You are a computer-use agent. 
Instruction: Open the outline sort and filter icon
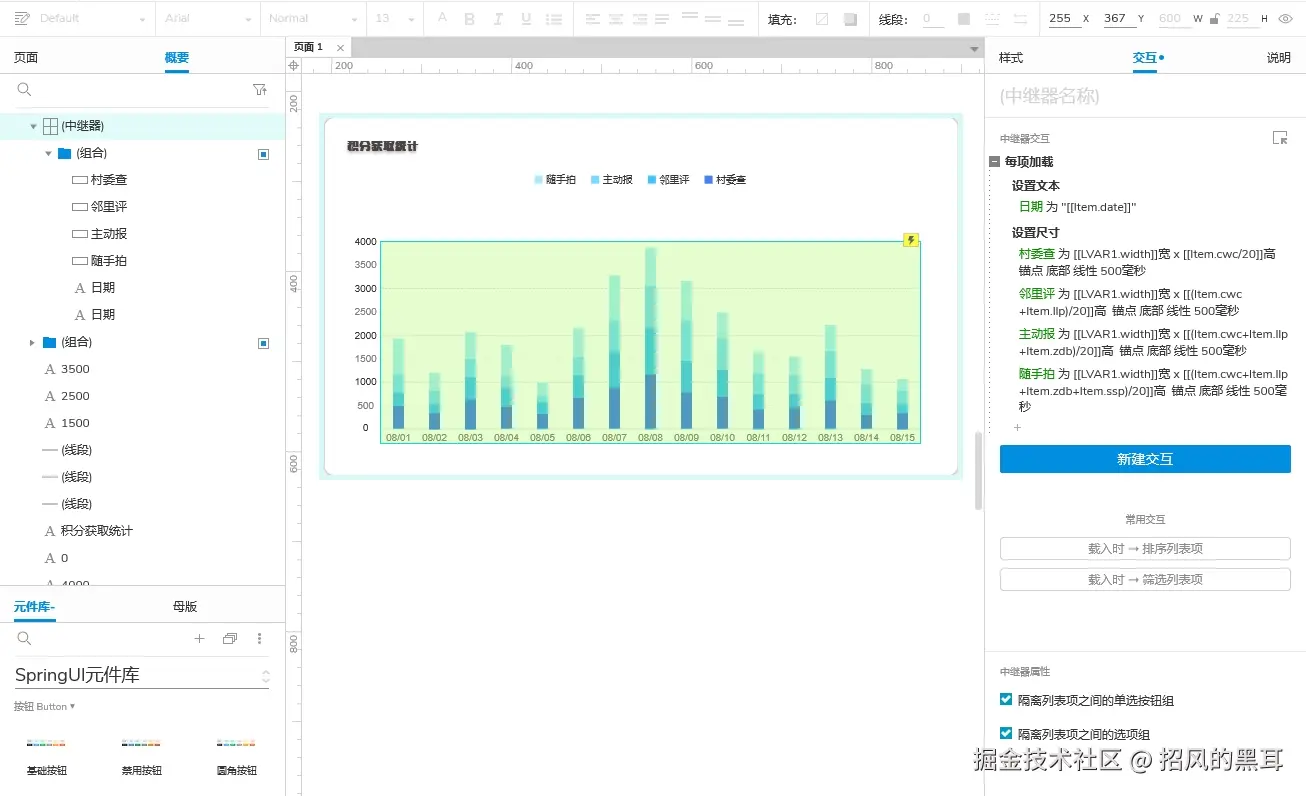click(x=260, y=90)
